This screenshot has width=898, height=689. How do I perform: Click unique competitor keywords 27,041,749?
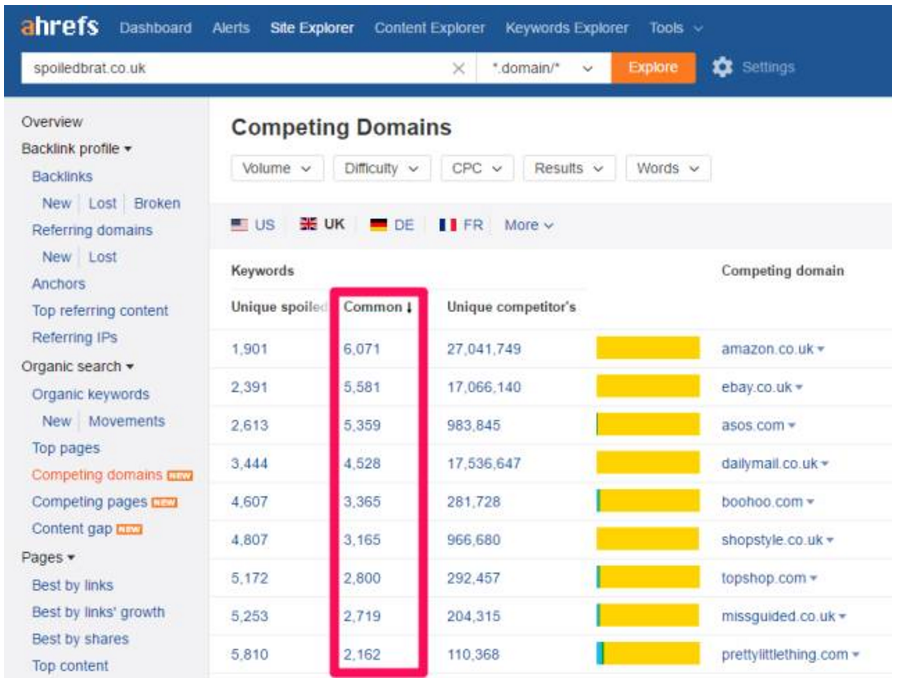(x=484, y=349)
